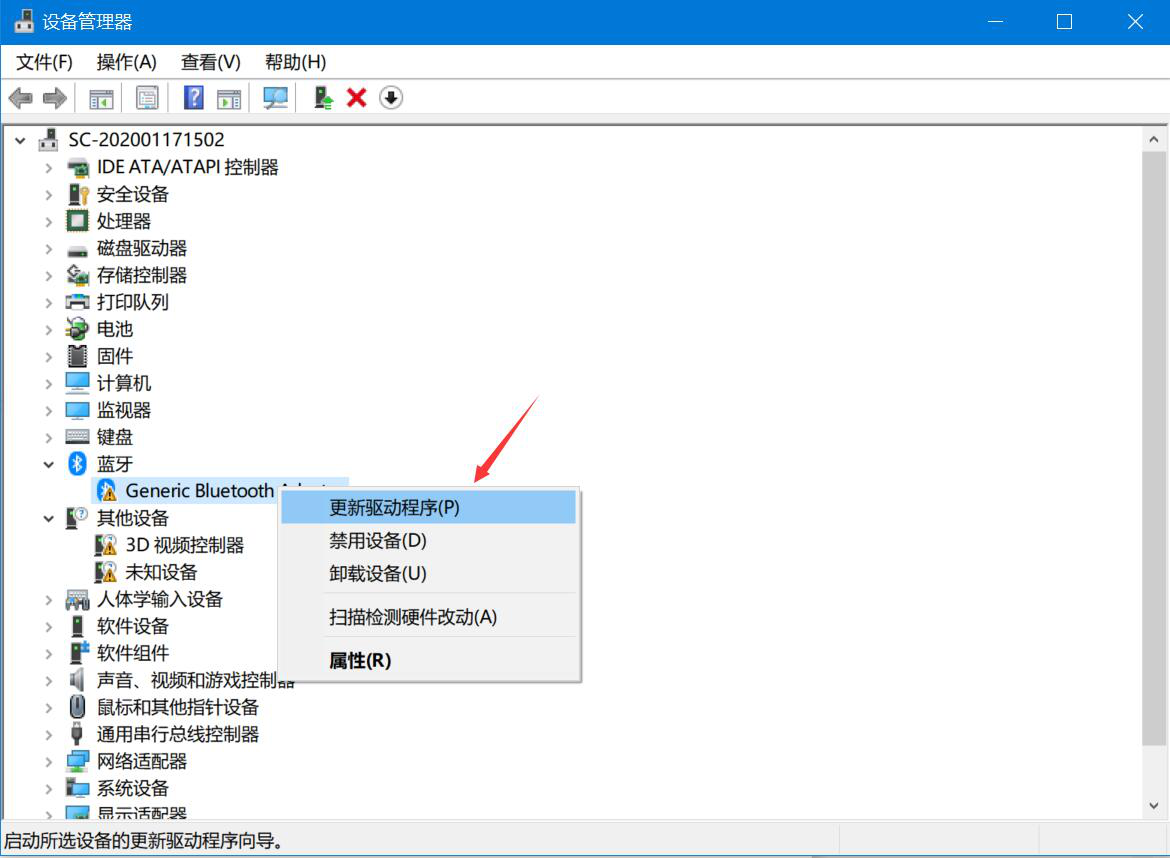The height and width of the screenshot is (858, 1170).
Task: Click the red Uninstall device toolbar icon
Action: (x=357, y=97)
